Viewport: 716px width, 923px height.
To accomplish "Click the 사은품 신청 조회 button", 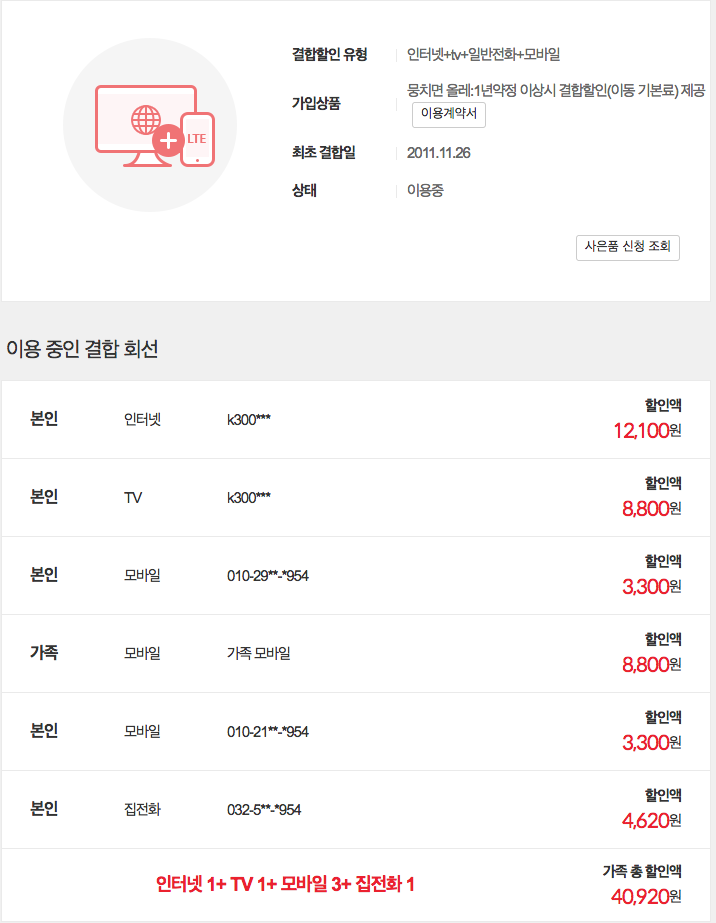I will tap(627, 247).
